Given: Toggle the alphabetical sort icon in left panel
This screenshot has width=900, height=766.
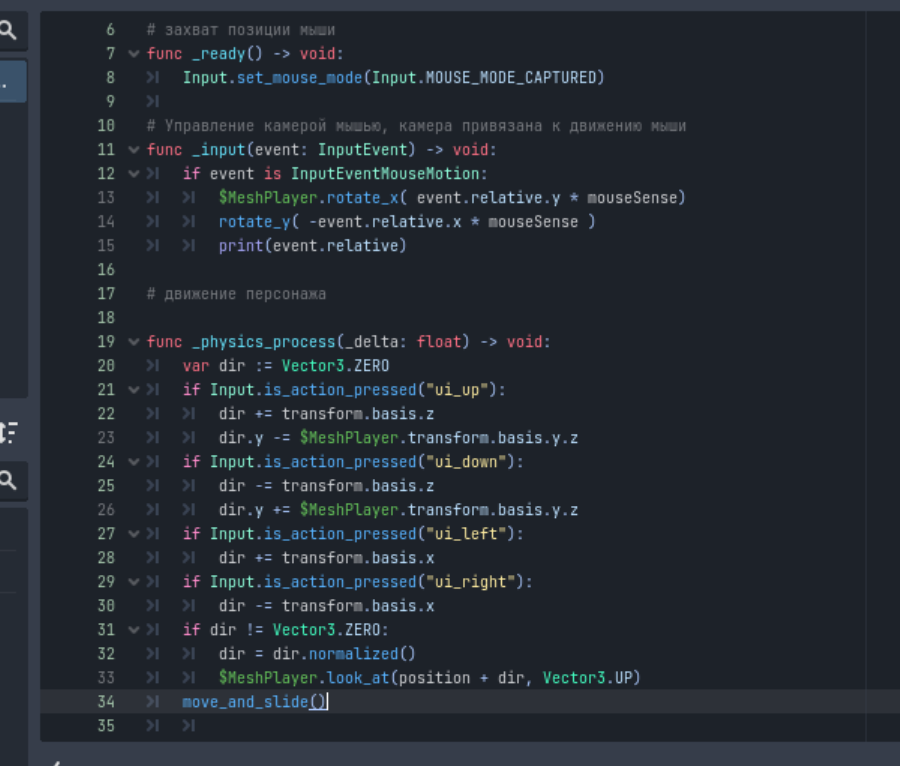Looking at the screenshot, I should [8, 433].
